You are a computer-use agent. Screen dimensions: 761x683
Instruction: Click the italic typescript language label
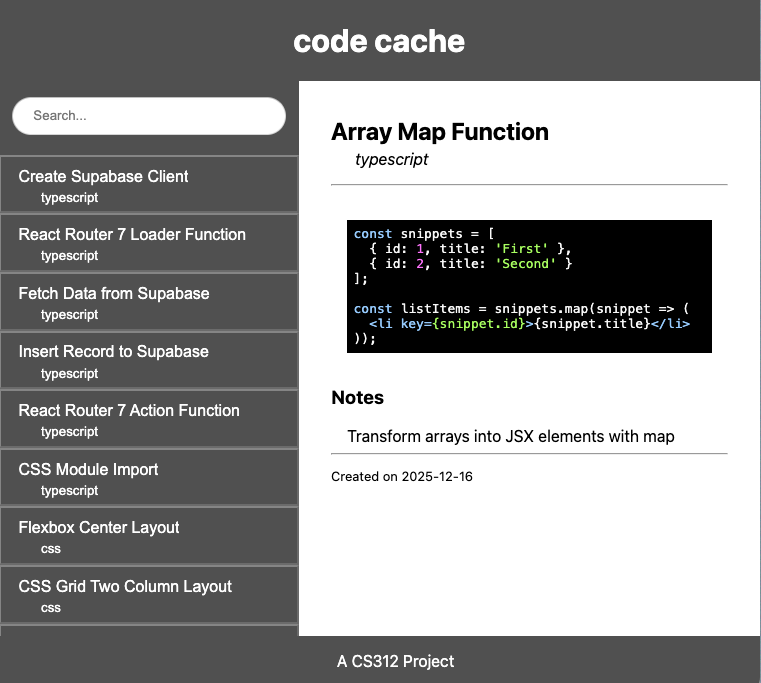point(392,160)
